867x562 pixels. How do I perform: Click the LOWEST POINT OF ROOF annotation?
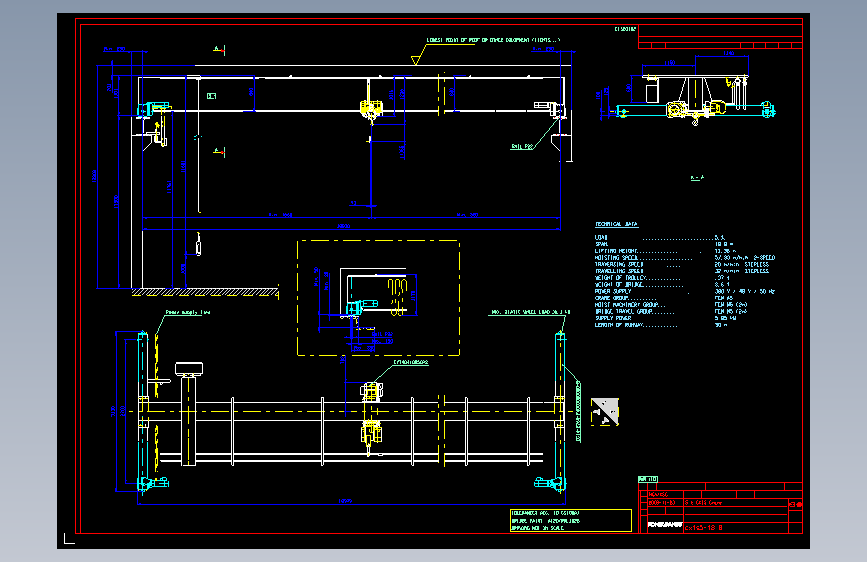[493, 40]
